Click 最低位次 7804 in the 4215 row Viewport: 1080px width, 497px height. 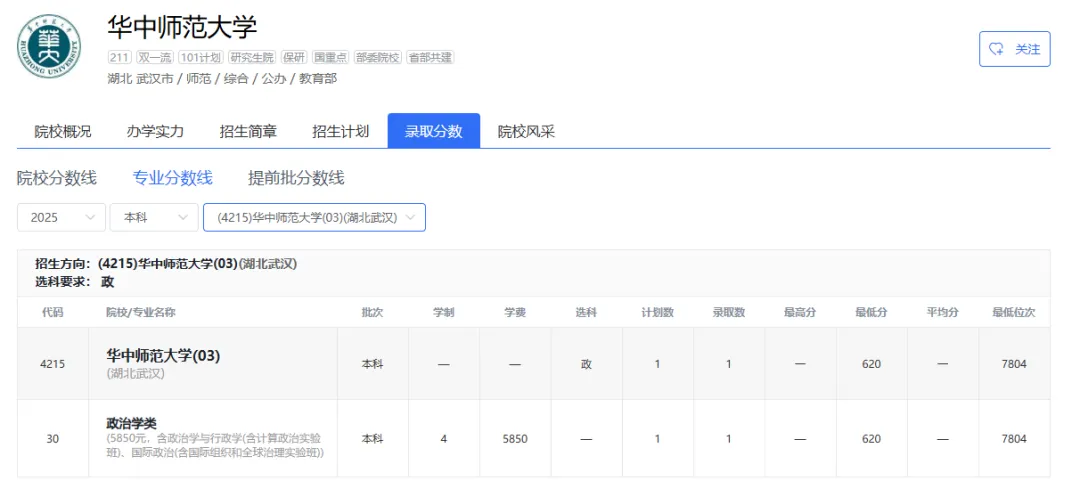(1014, 364)
